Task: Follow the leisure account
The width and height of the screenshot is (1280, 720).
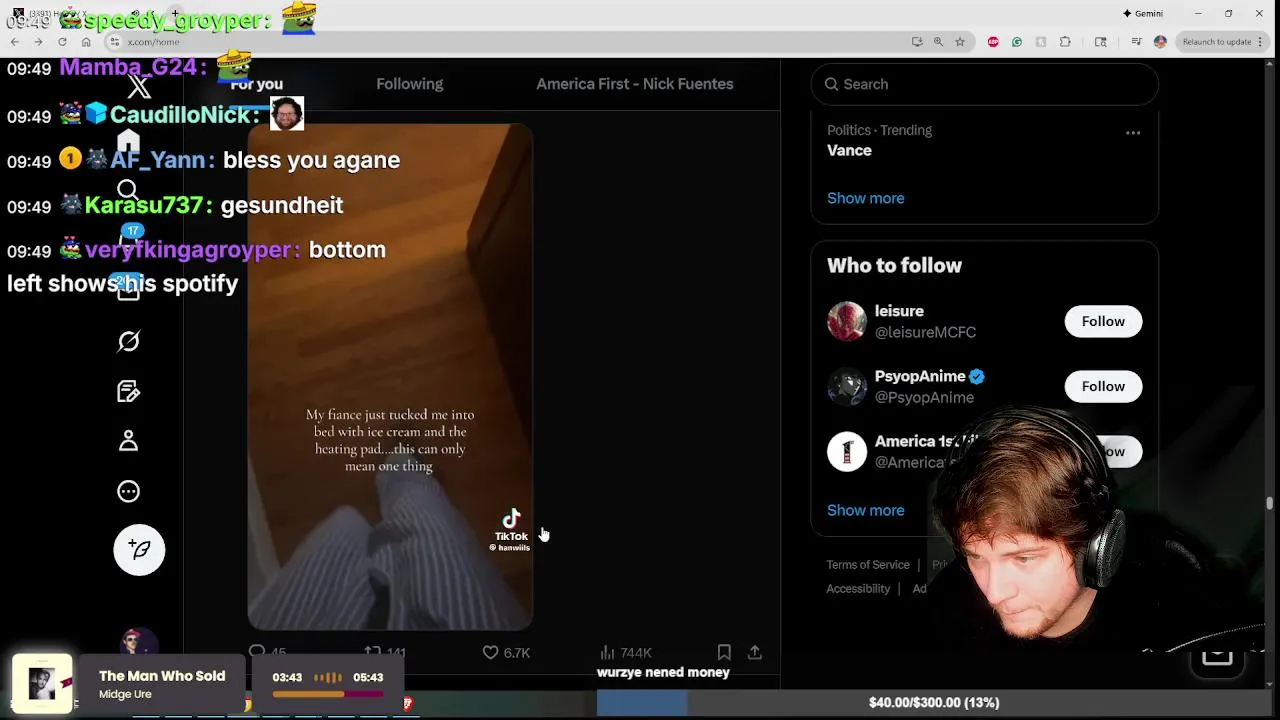Action: 1103,321
